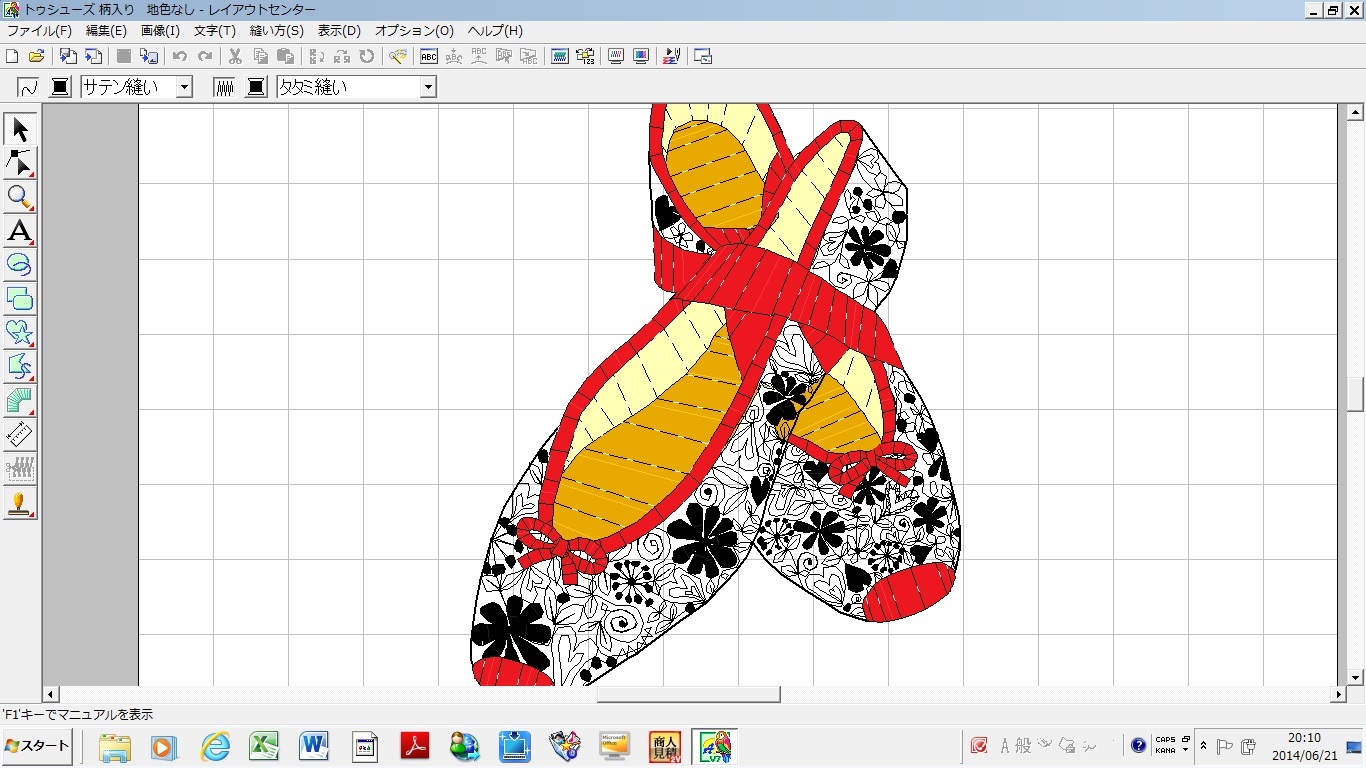Toggle the line sew curve button

pyautogui.click(x=28, y=87)
